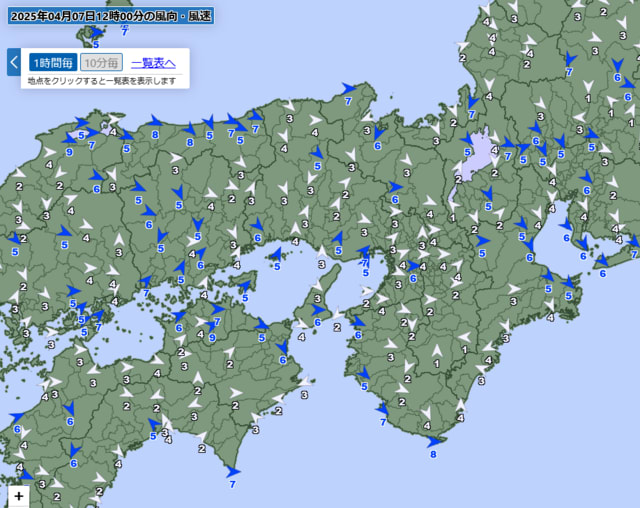Image resolution: width=640 pixels, height=508 pixels.
Task: Click the 2025年04月07日12時00分の風向・風速 title banner
Action: (111, 16)
